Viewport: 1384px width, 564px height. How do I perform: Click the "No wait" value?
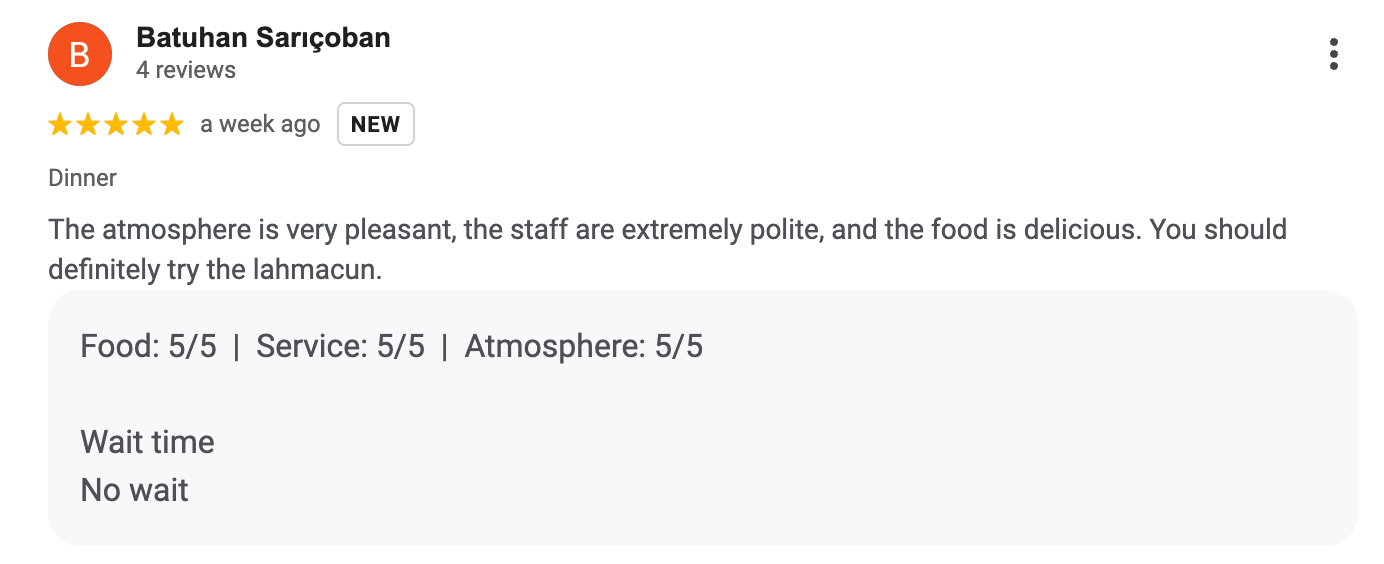(134, 490)
